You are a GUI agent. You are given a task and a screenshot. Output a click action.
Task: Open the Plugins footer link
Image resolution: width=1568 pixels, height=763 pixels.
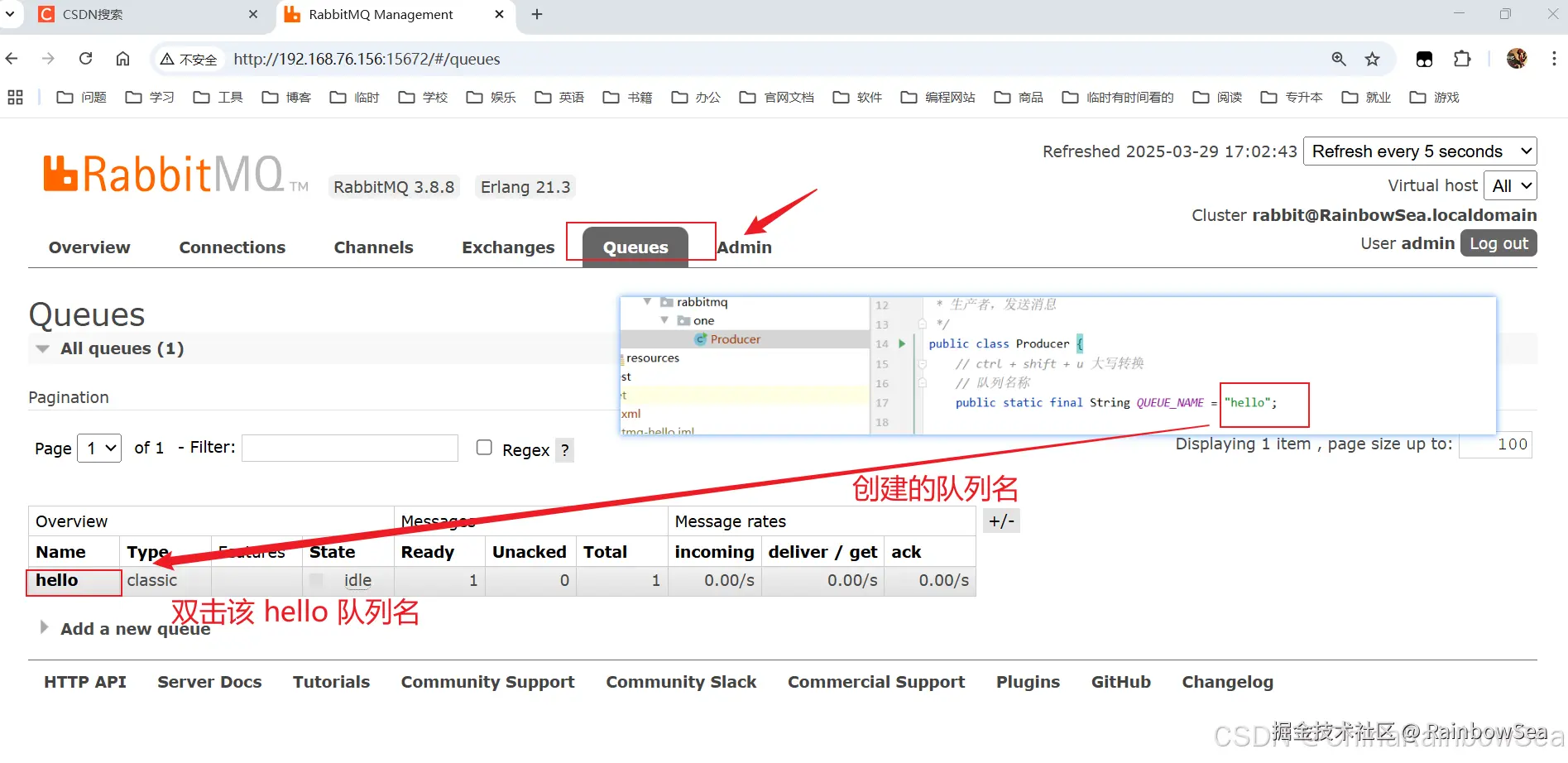pos(1028,682)
